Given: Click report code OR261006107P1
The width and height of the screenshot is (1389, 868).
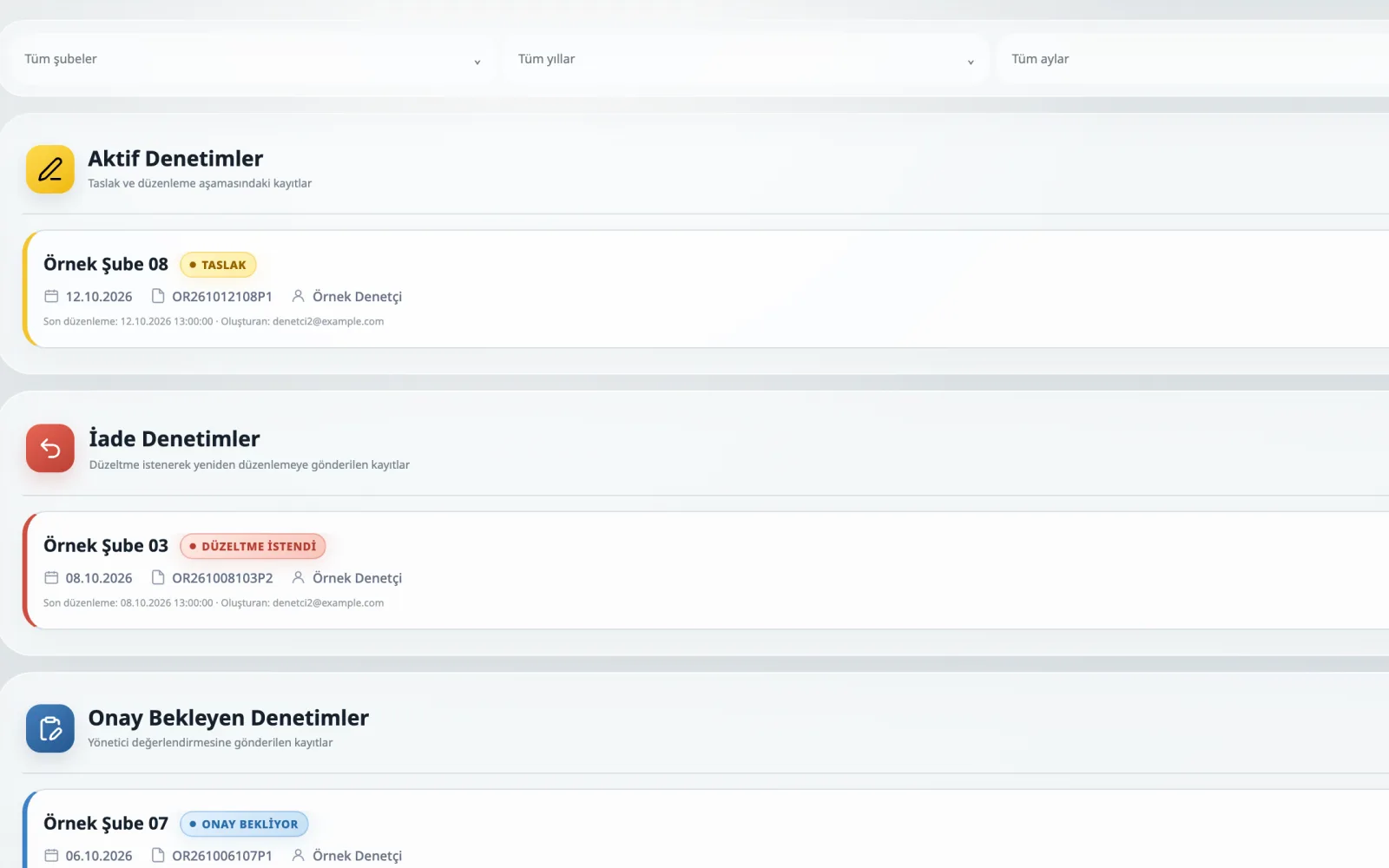Looking at the screenshot, I should (222, 856).
